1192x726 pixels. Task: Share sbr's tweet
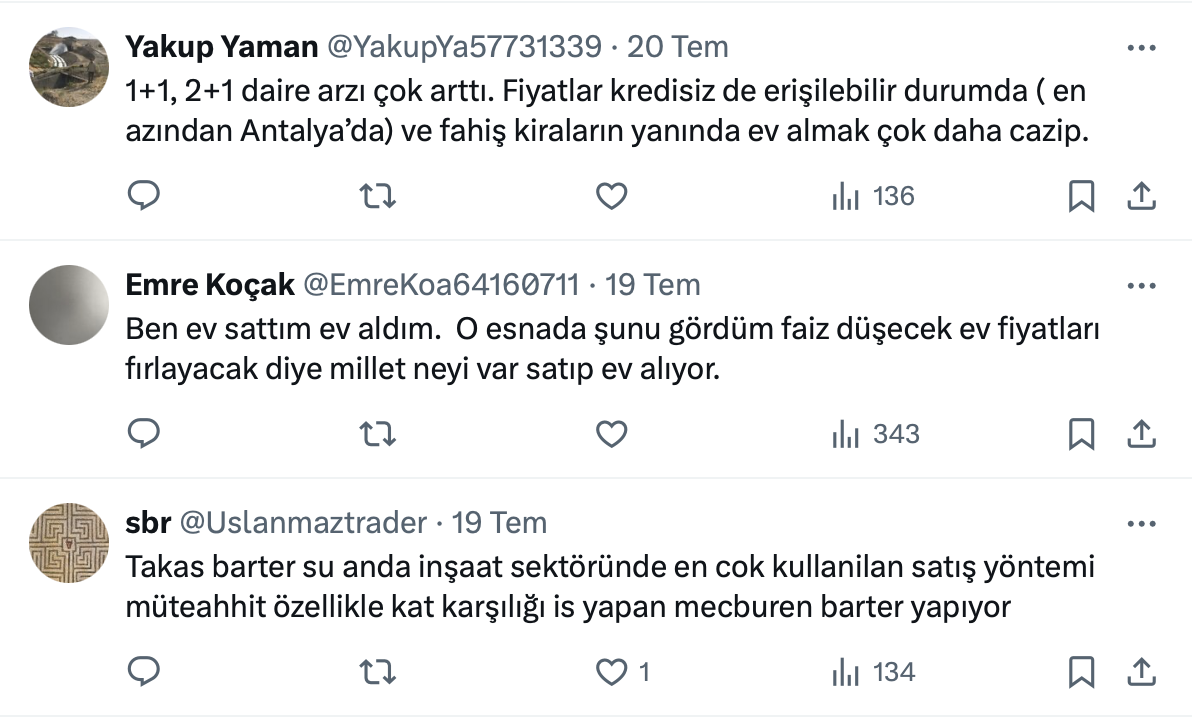point(1141,672)
